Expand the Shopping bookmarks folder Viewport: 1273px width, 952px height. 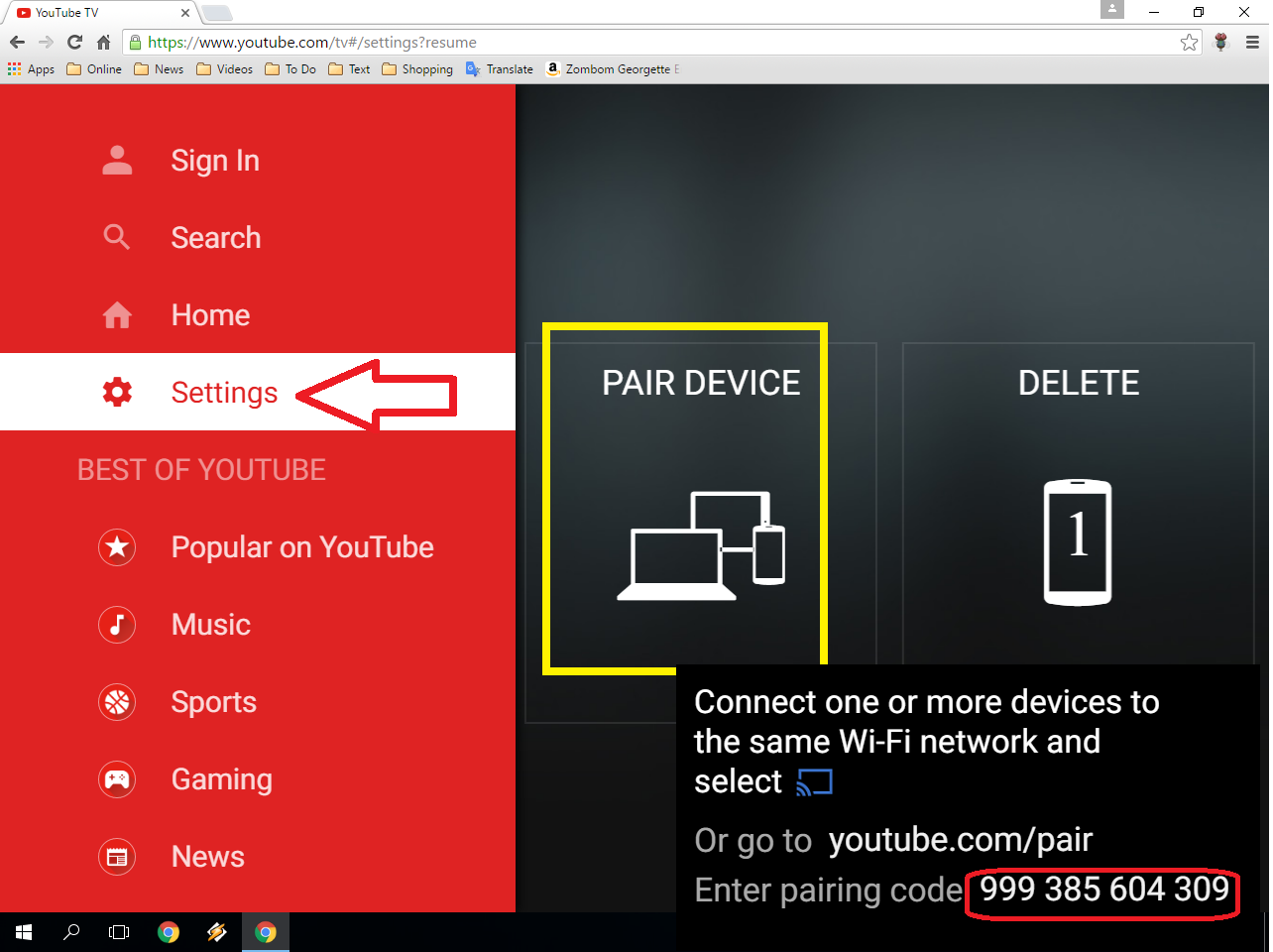[x=417, y=69]
